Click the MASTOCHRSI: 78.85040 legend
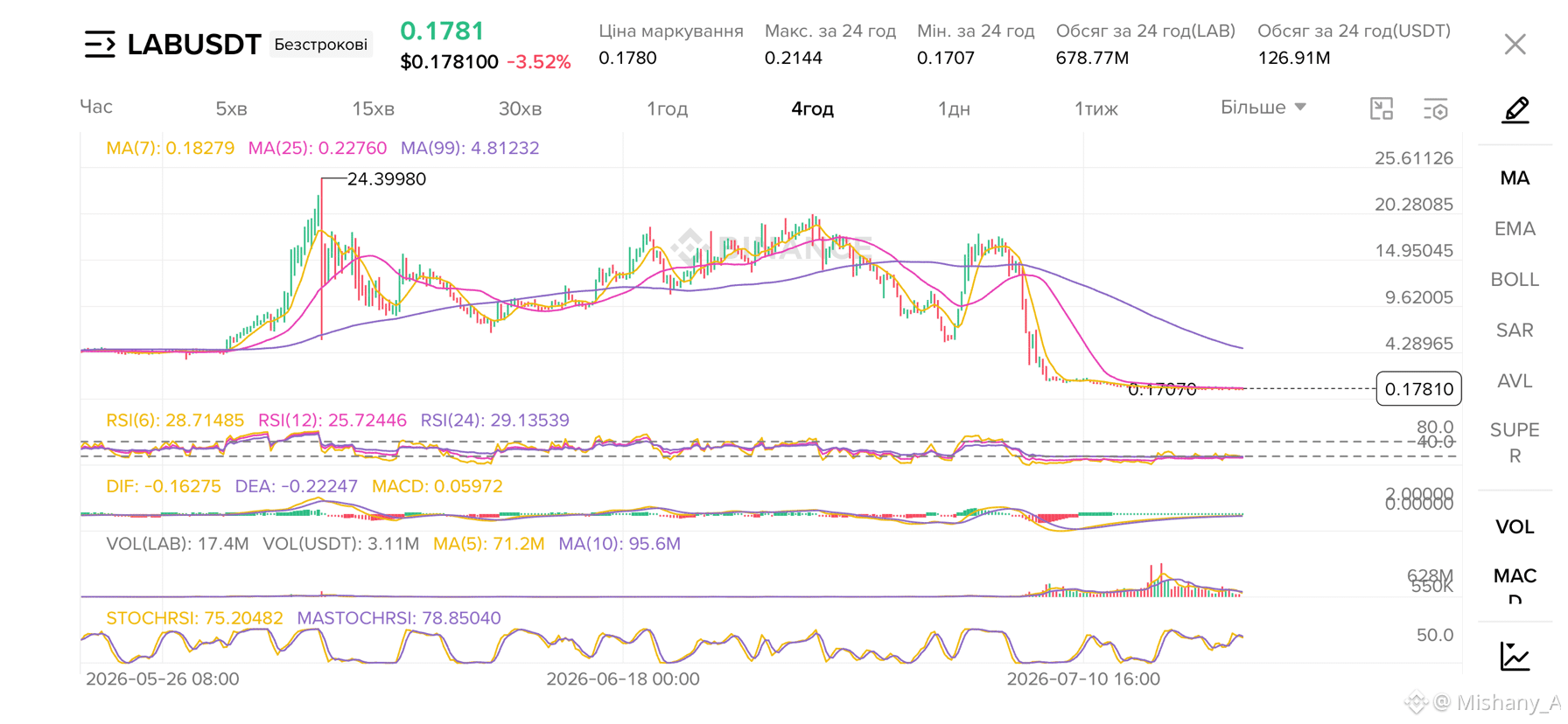Viewport: 1568px width, 724px height. [x=399, y=618]
